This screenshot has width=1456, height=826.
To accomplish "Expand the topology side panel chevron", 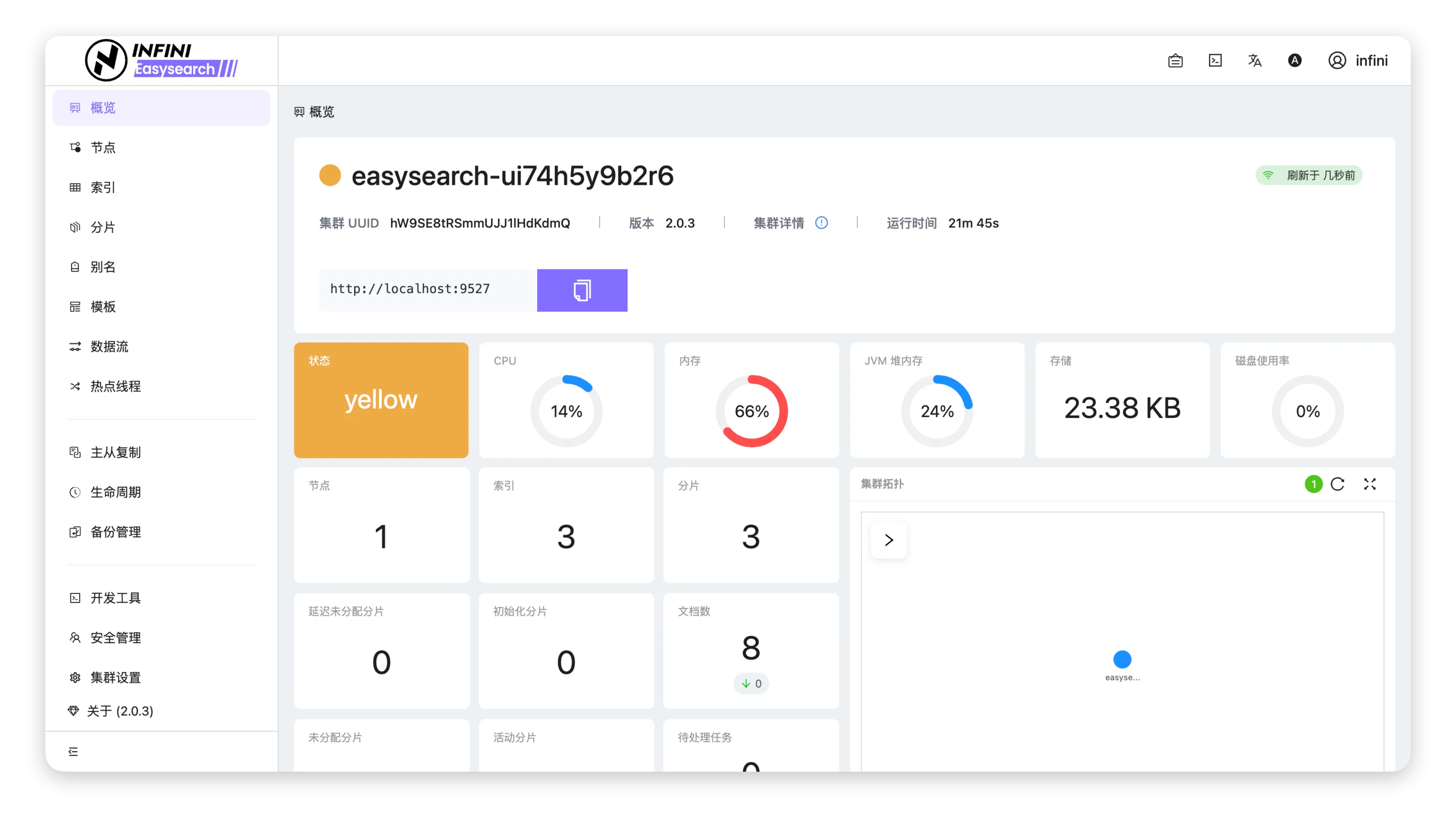I will click(889, 540).
